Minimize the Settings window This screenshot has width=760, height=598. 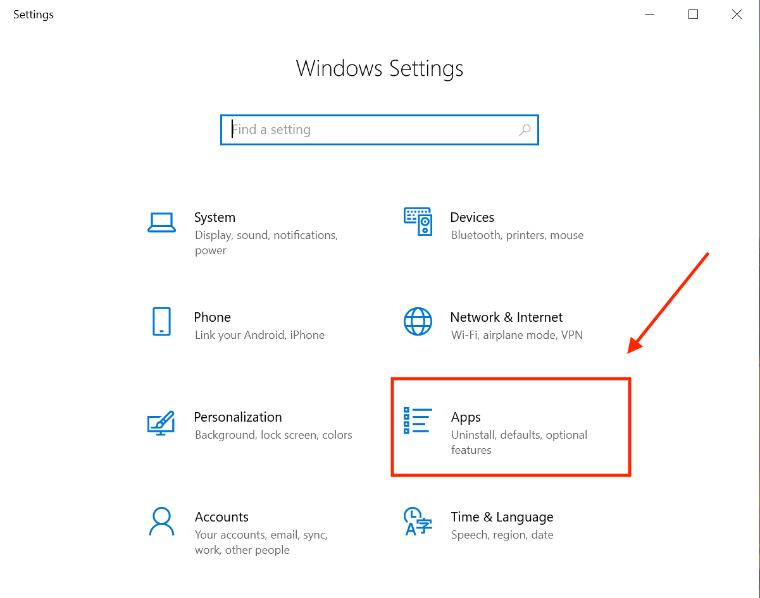649,15
